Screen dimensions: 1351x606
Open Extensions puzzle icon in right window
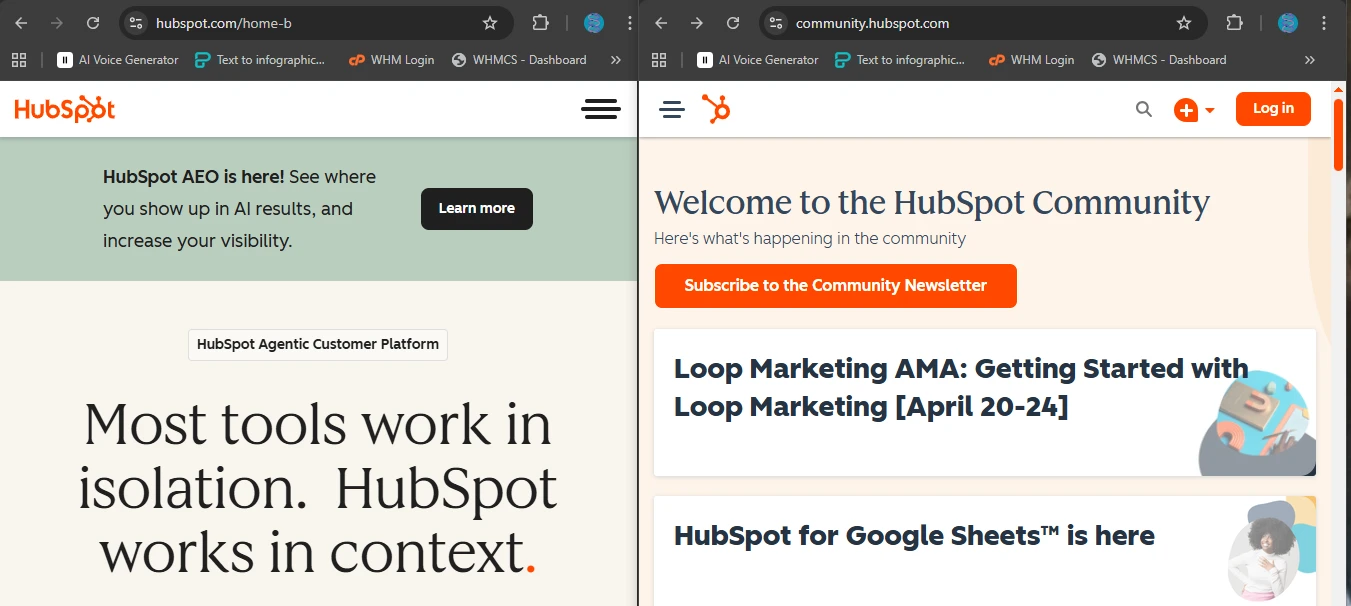point(1234,23)
